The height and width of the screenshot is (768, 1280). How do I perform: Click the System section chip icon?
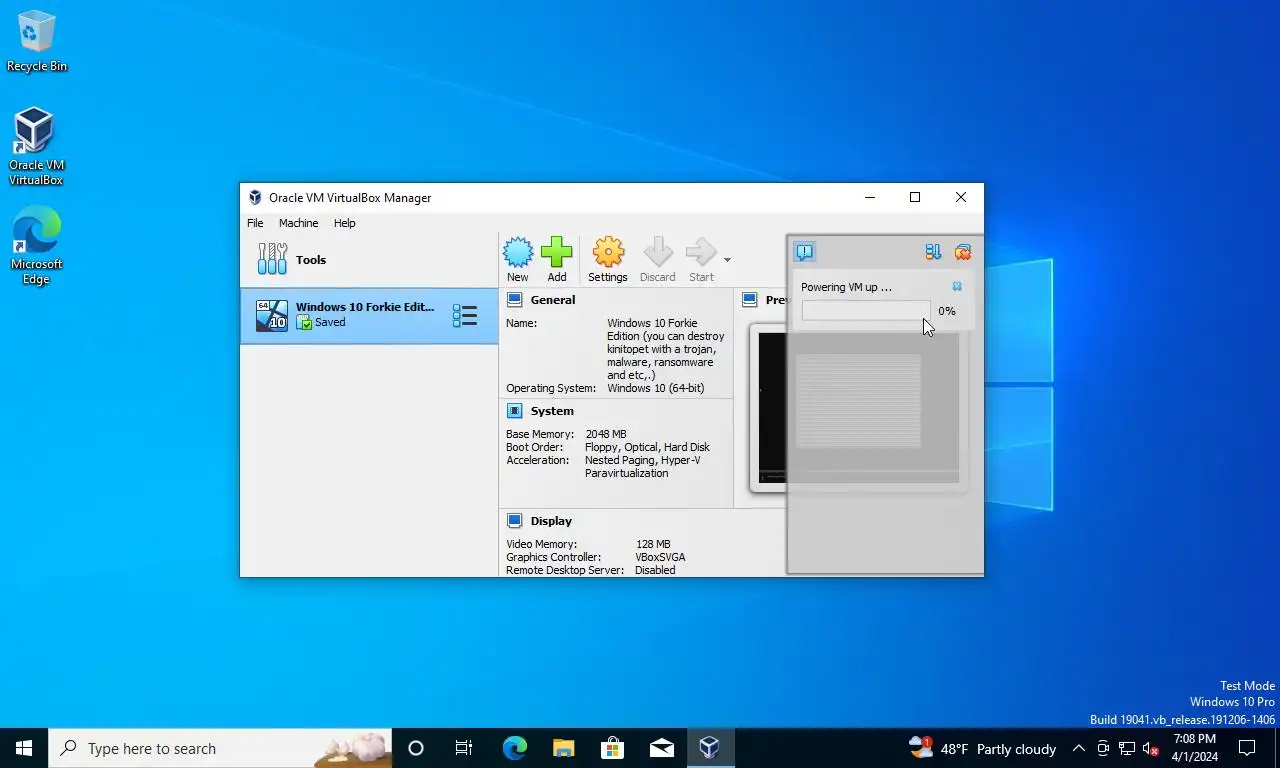coord(514,411)
